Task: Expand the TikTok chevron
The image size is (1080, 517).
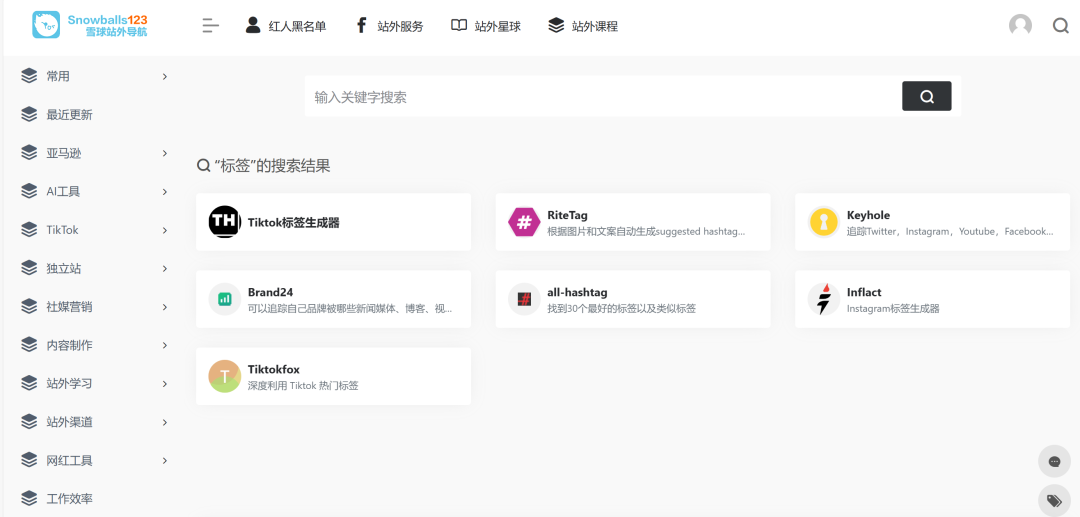Action: [165, 230]
